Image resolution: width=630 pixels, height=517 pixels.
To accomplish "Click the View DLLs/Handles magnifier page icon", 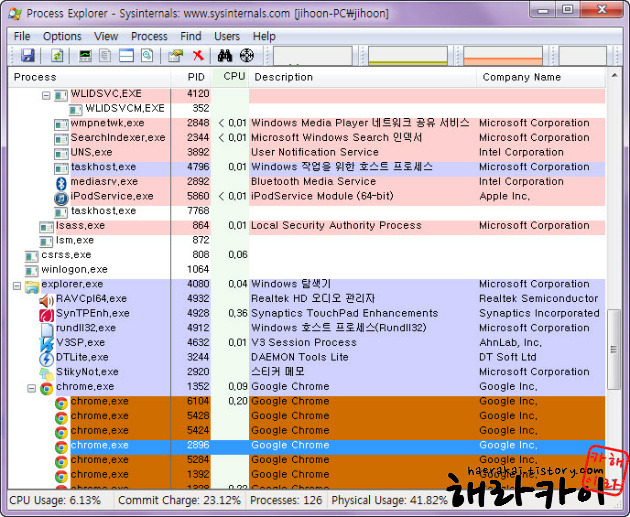I will pyautogui.click(x=147, y=55).
